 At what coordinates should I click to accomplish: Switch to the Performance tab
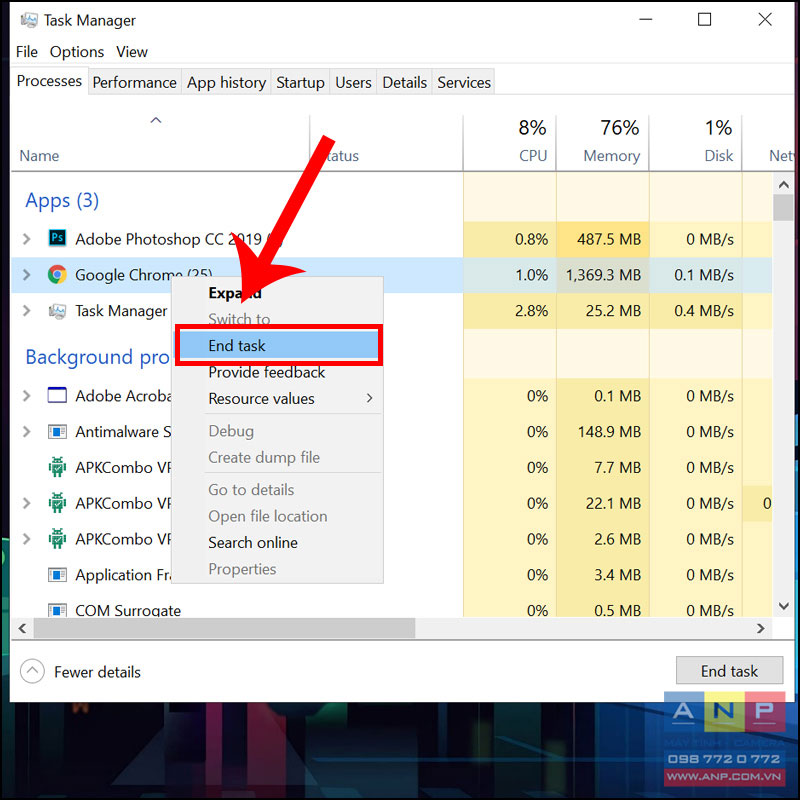(x=134, y=82)
